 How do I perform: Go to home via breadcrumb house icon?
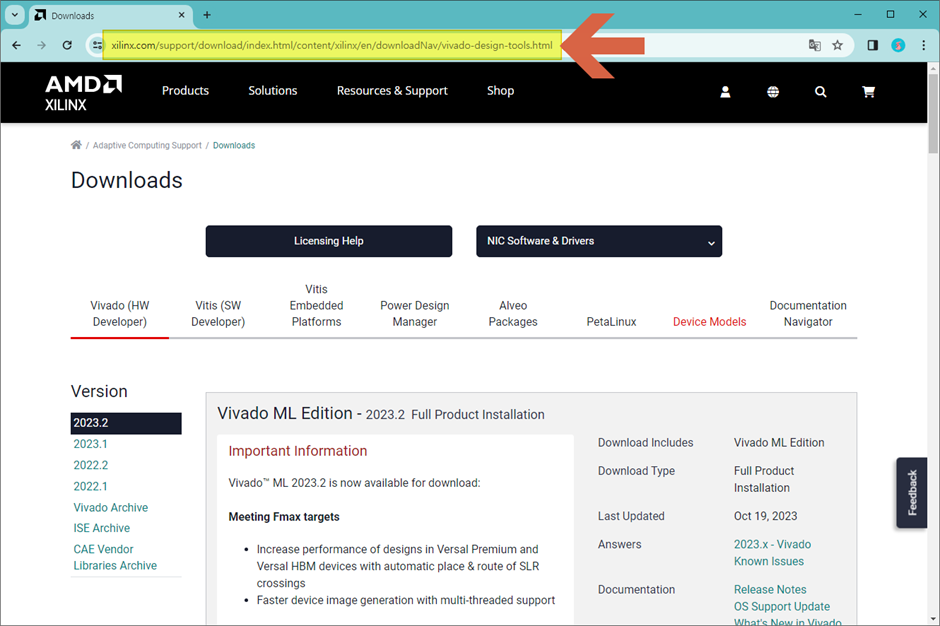tap(76, 145)
